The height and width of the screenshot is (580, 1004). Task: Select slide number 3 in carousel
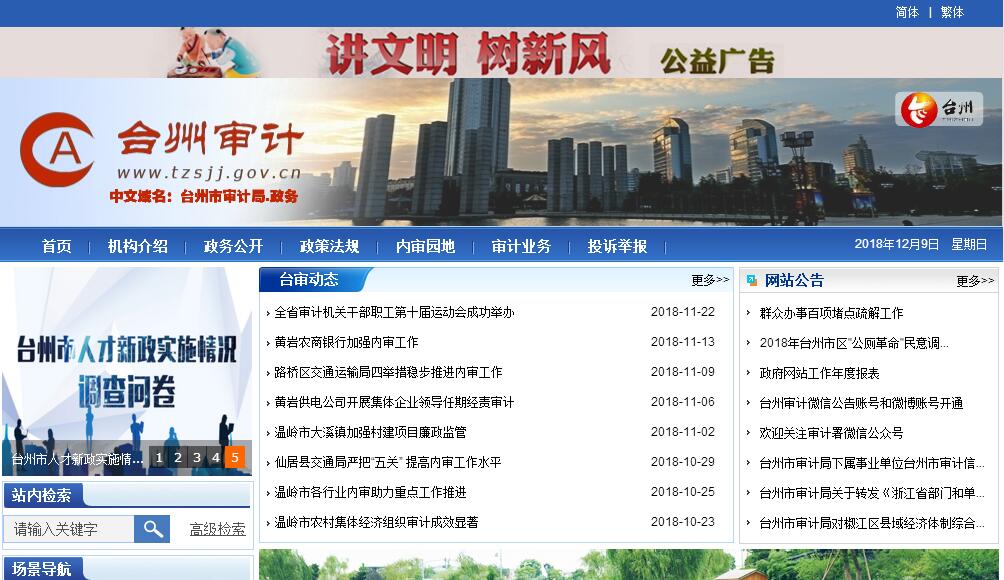pos(197,458)
